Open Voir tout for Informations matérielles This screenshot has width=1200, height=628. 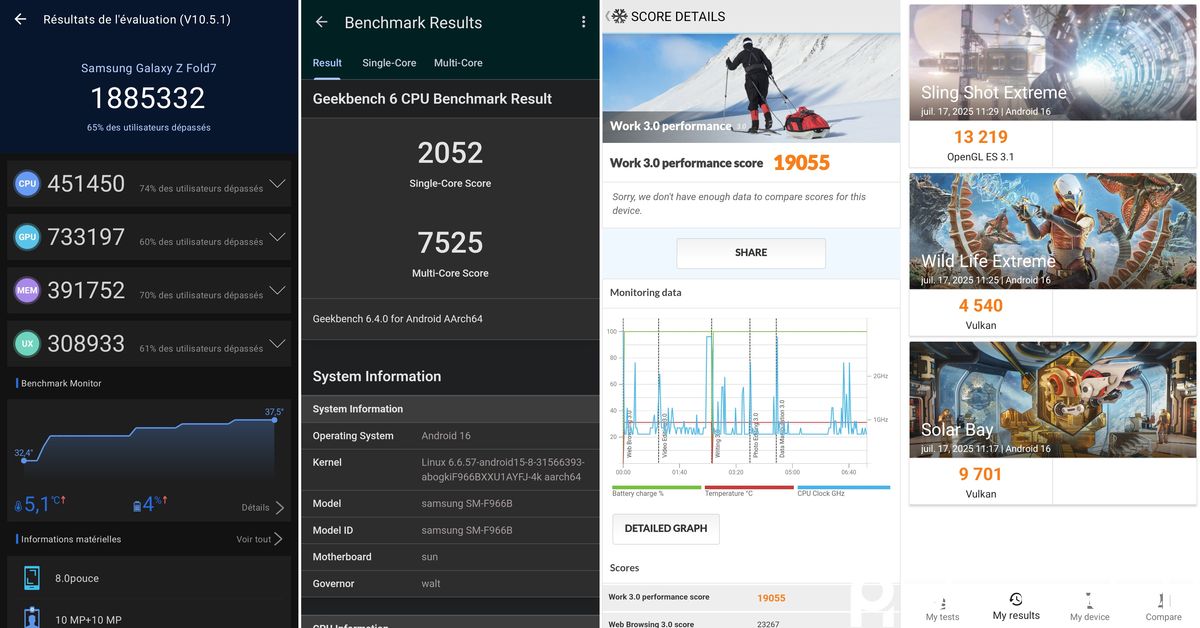click(259, 539)
